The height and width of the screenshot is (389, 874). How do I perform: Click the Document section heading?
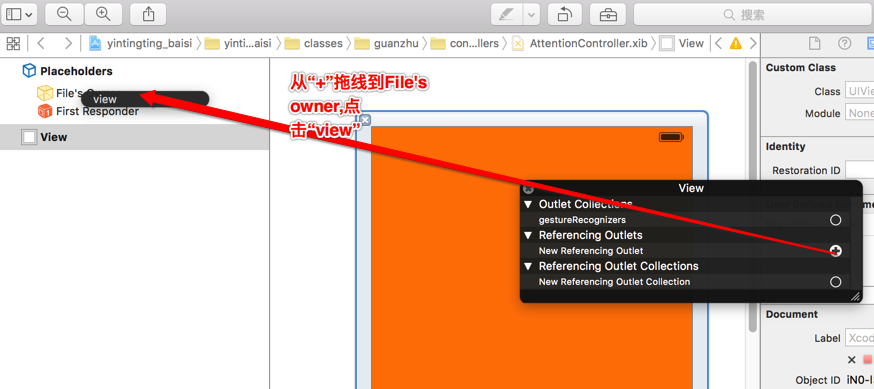(x=792, y=314)
